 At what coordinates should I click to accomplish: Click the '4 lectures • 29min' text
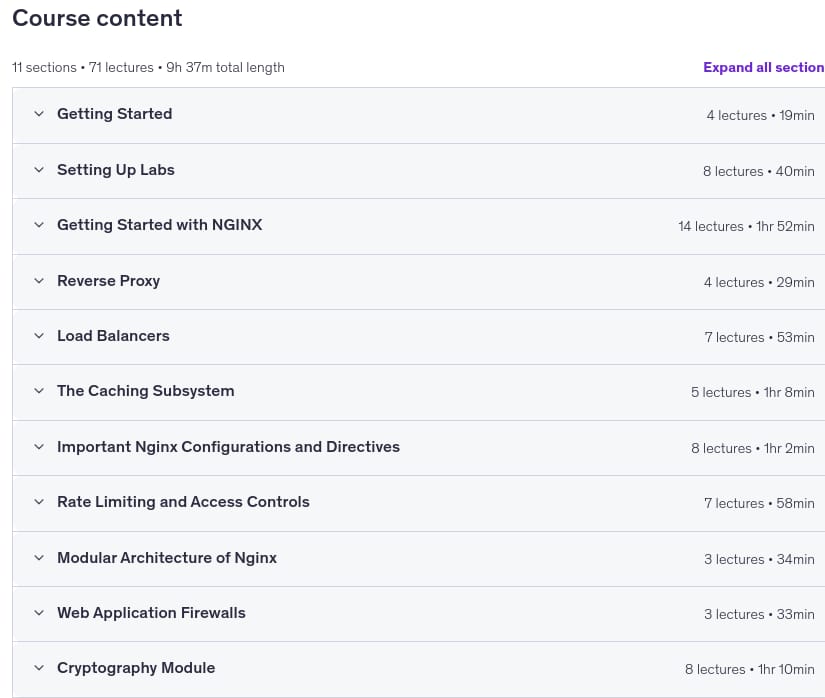[x=759, y=282]
